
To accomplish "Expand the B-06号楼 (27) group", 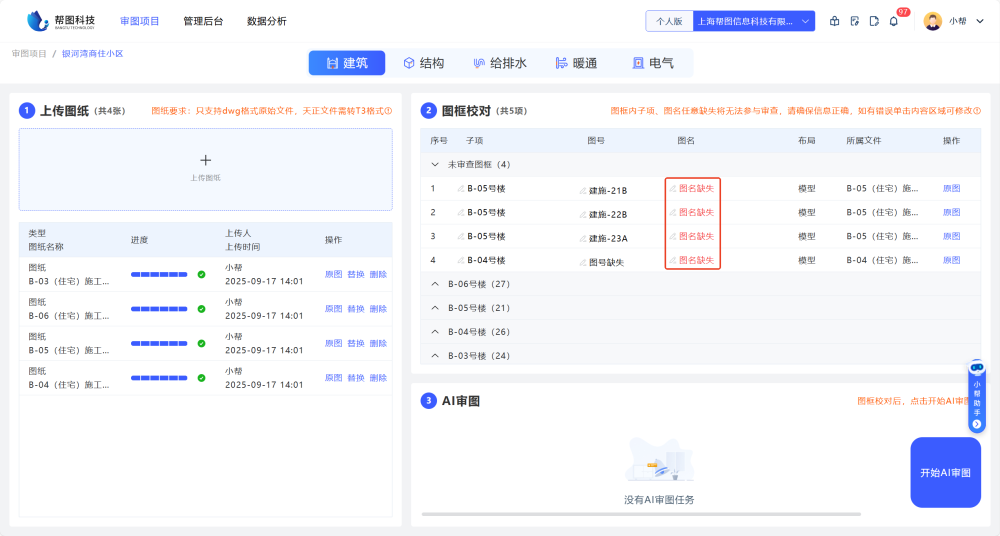I will pos(435,284).
